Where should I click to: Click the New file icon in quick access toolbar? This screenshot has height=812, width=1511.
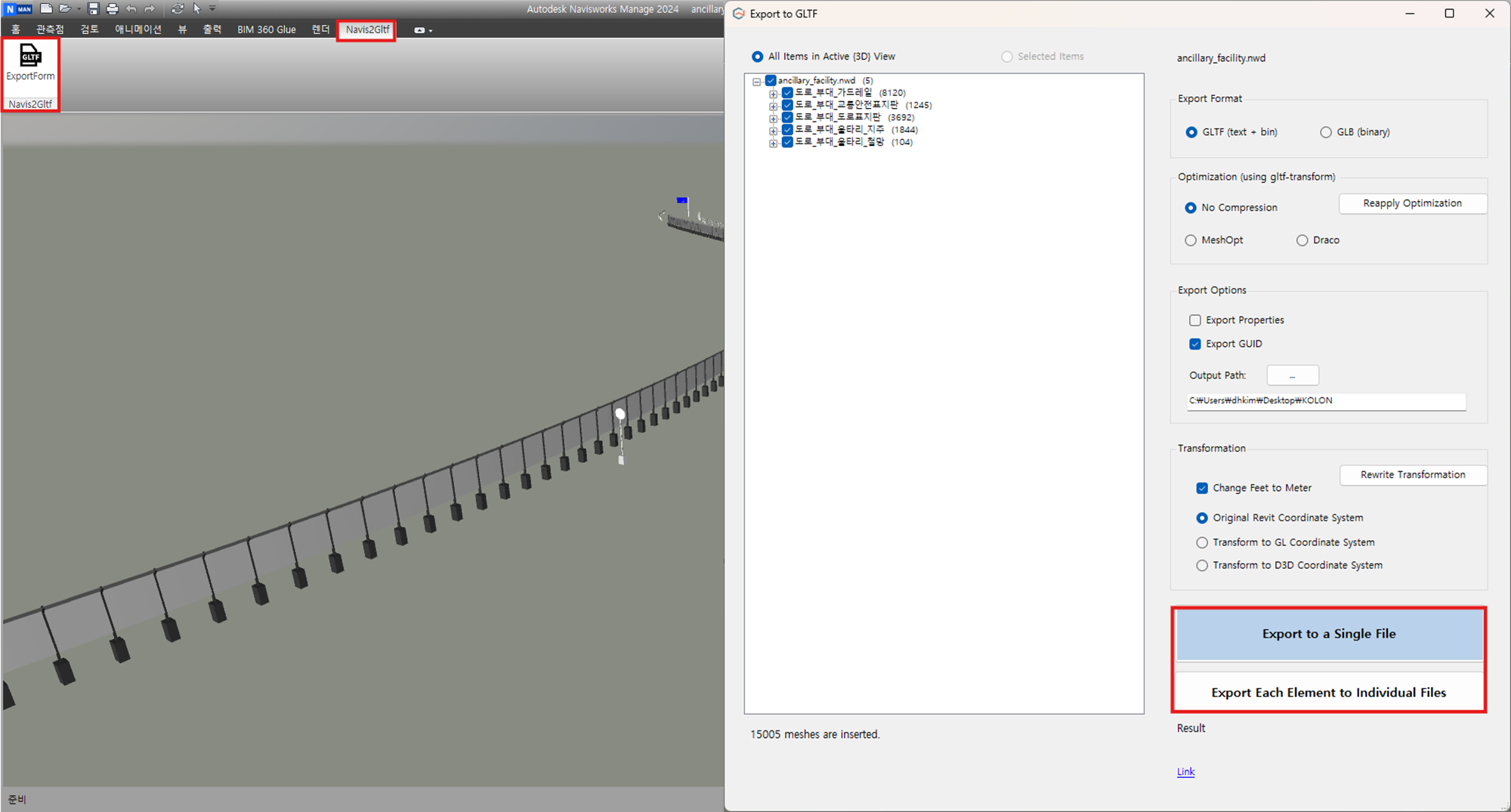(x=47, y=9)
